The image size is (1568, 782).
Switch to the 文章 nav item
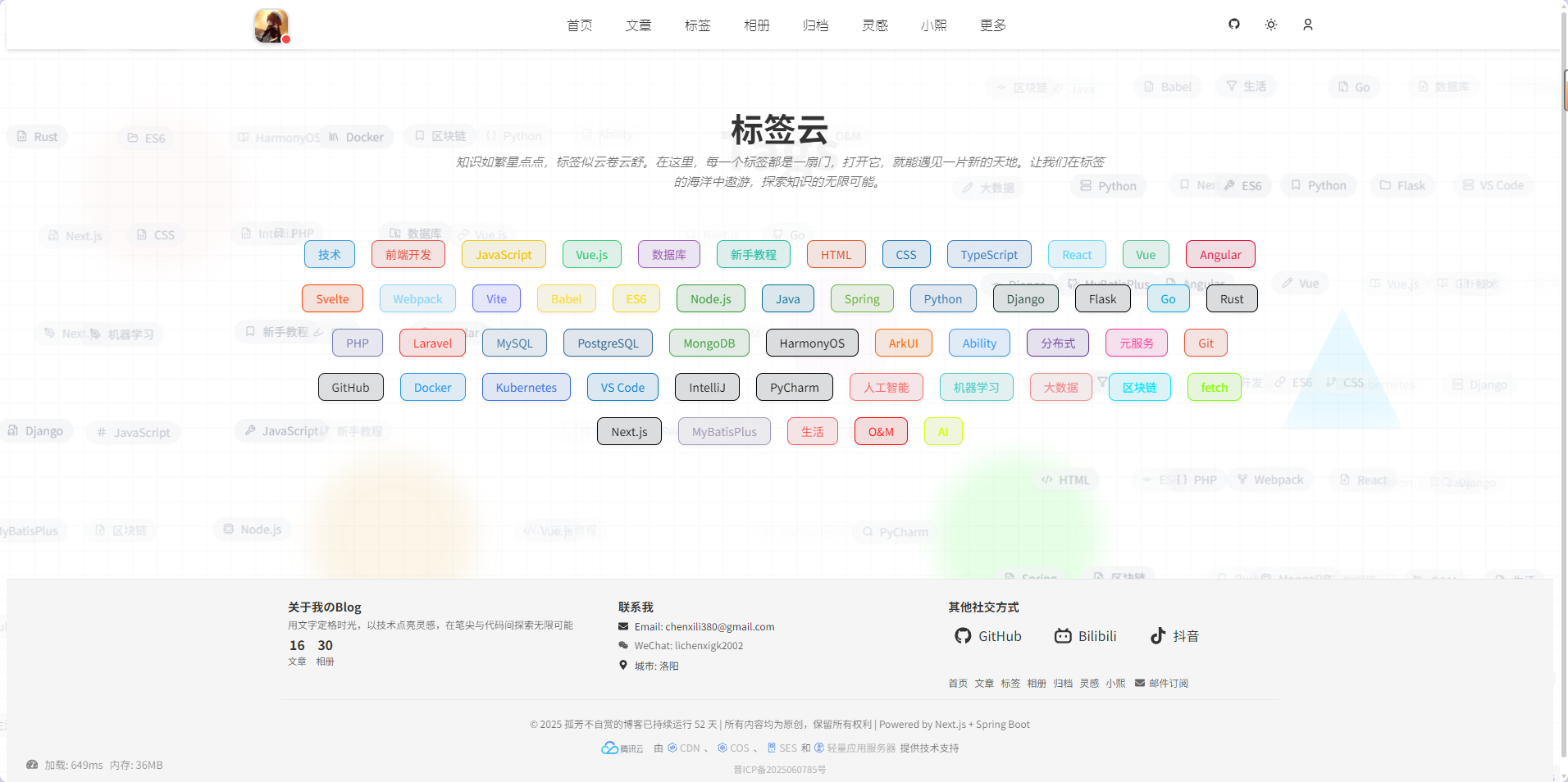point(638,25)
